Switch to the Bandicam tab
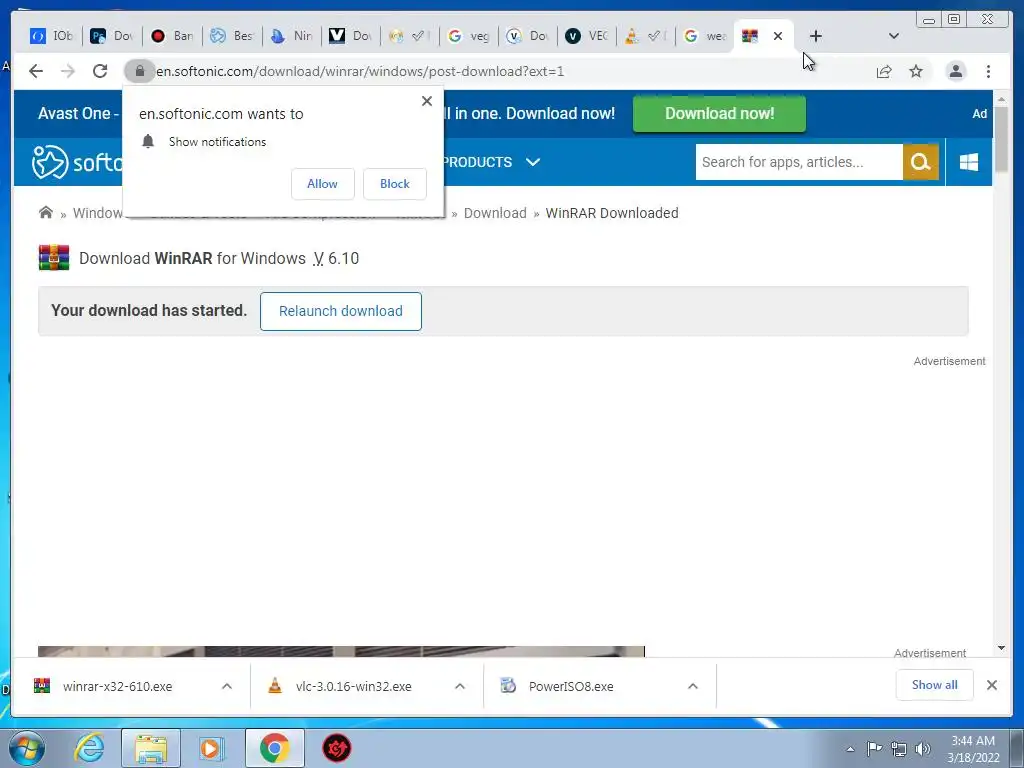This screenshot has width=1024, height=768. (172, 36)
